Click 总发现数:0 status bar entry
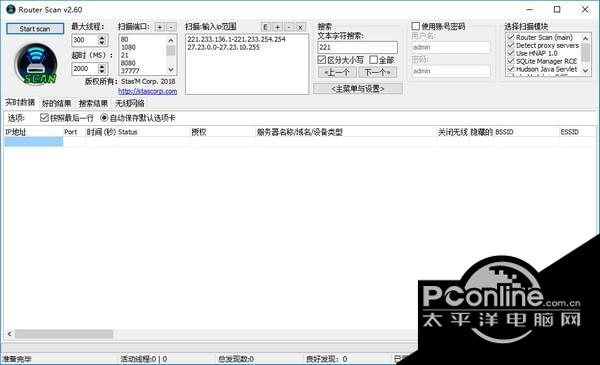 (x=236, y=359)
